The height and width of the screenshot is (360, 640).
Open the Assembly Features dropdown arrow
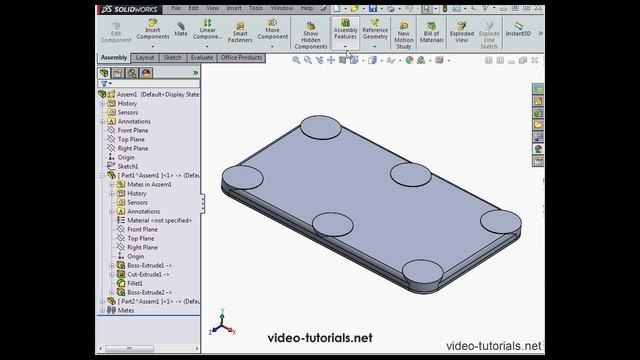tap(345, 47)
